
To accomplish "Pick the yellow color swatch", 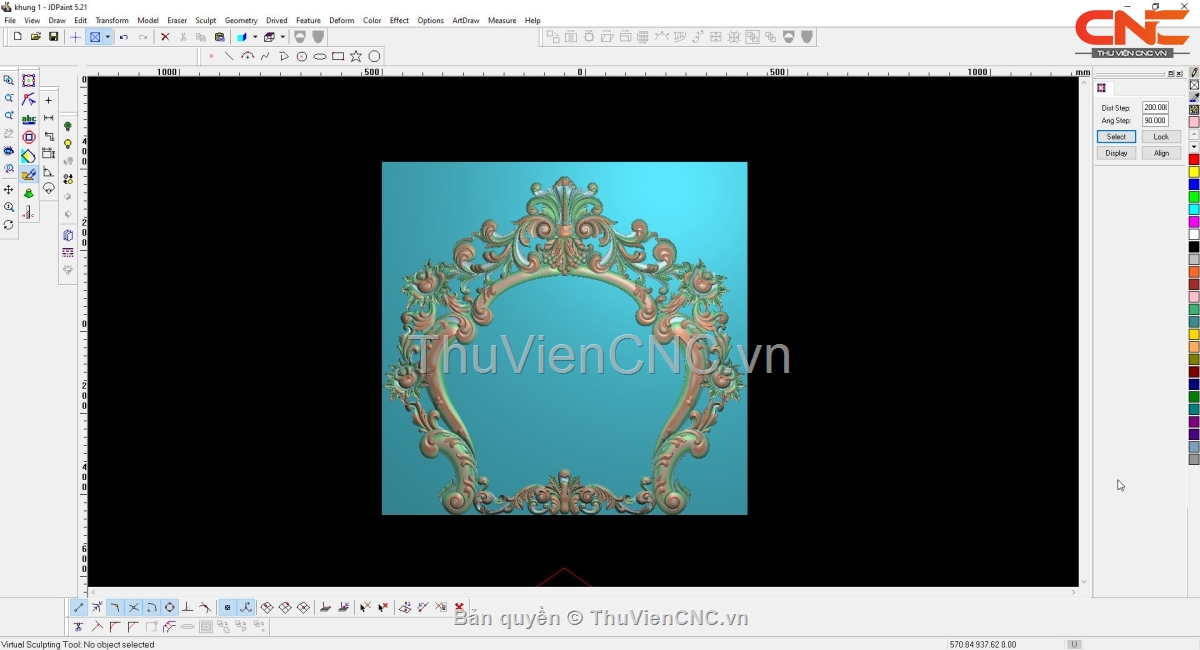I will click(1194, 172).
